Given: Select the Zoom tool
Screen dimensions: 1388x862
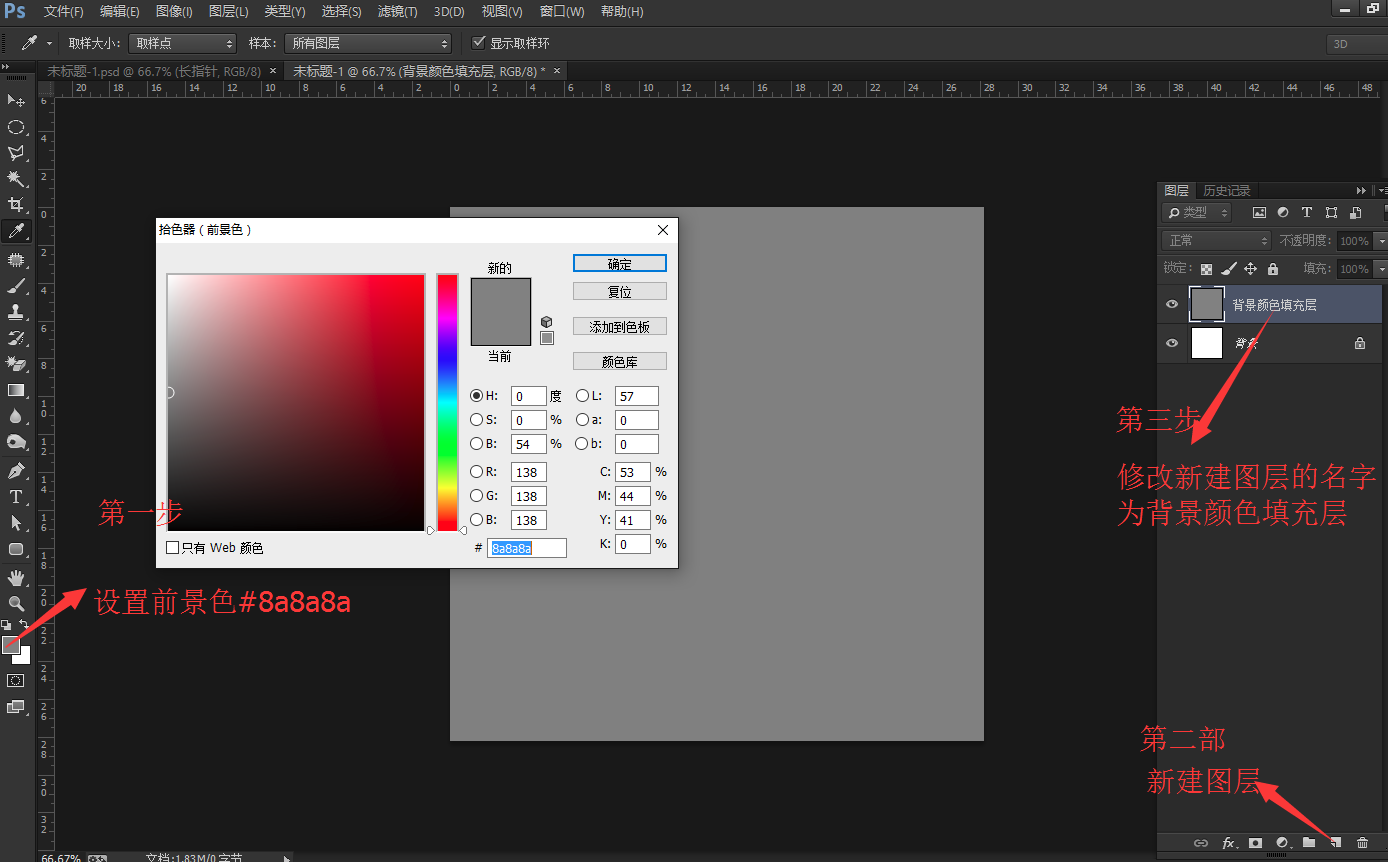Looking at the screenshot, I should point(16,604).
